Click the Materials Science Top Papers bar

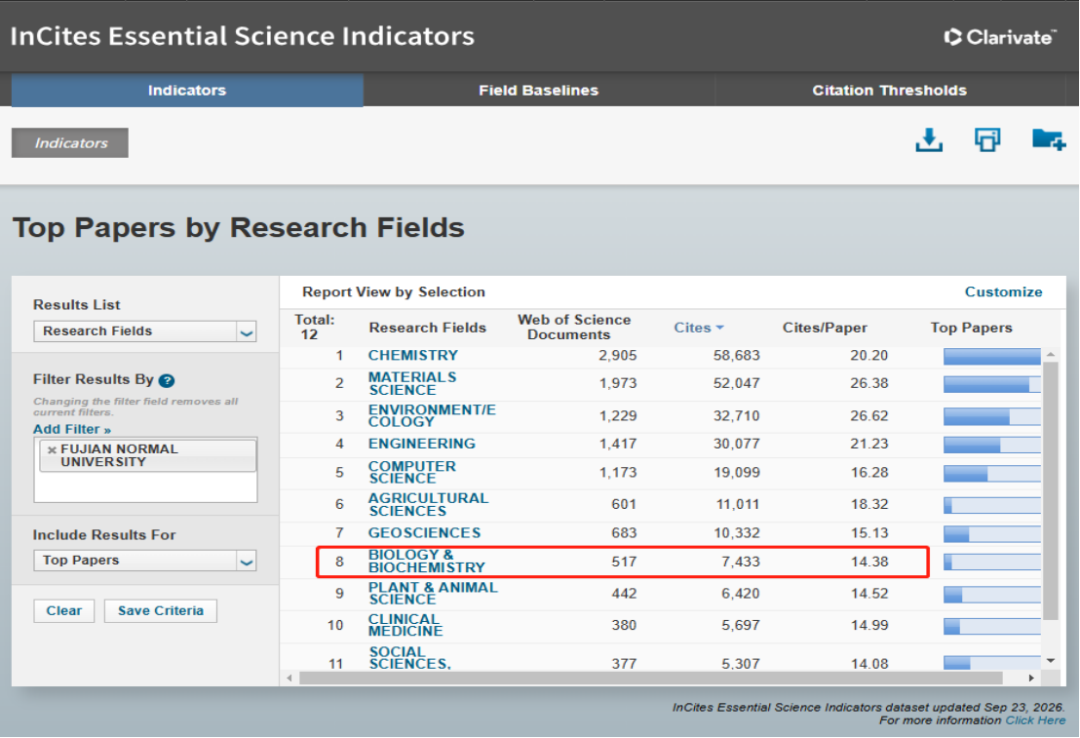(x=992, y=385)
